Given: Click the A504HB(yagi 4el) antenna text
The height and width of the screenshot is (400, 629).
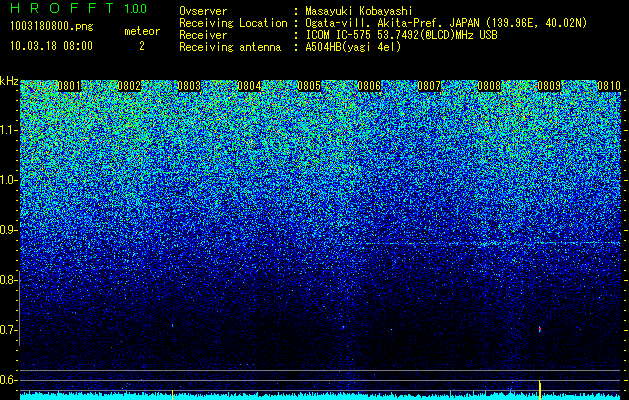Looking at the screenshot, I should [x=353, y=47].
